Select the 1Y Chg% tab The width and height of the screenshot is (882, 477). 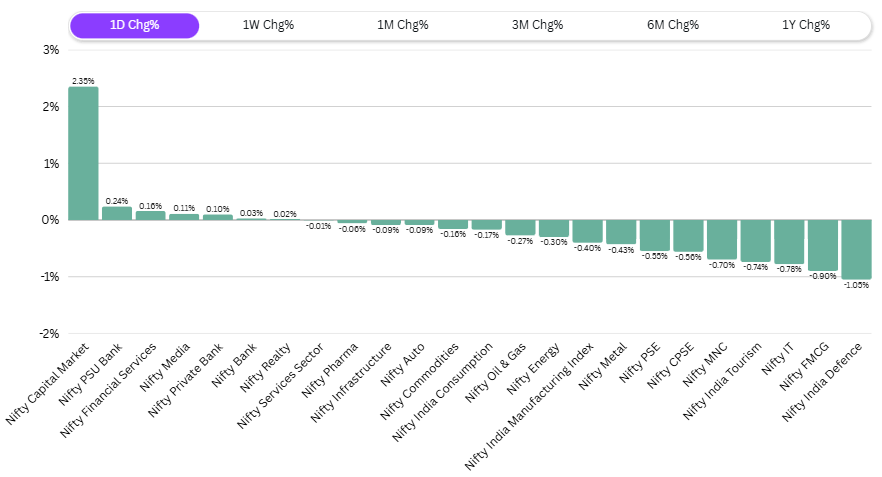[x=805, y=25]
